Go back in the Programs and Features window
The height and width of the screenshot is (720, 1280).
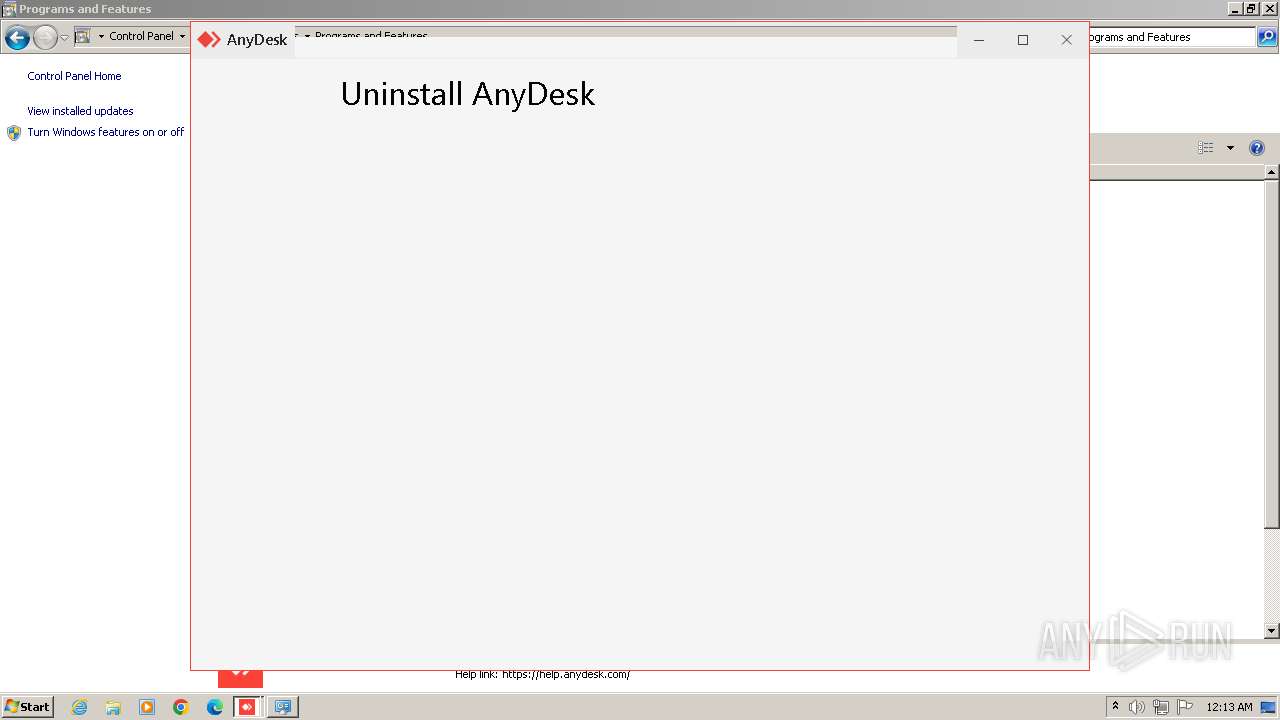pos(17,38)
